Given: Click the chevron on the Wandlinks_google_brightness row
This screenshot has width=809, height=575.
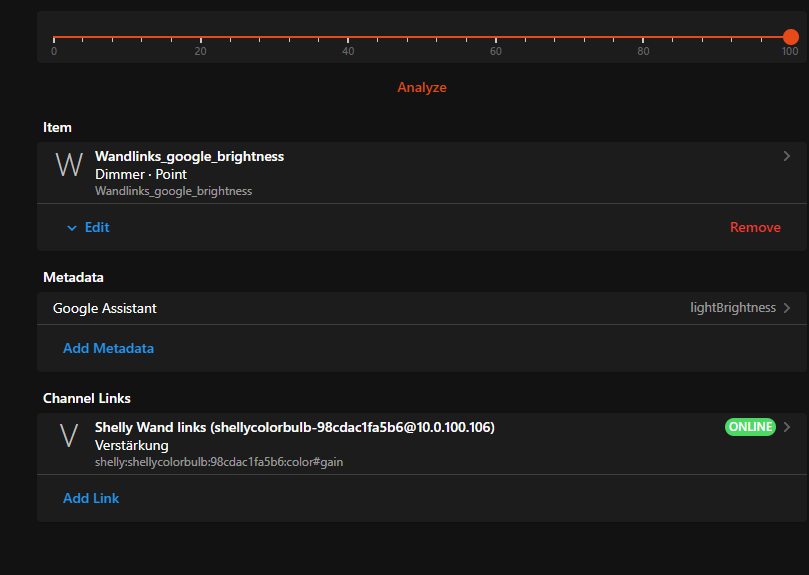Looking at the screenshot, I should (786, 156).
